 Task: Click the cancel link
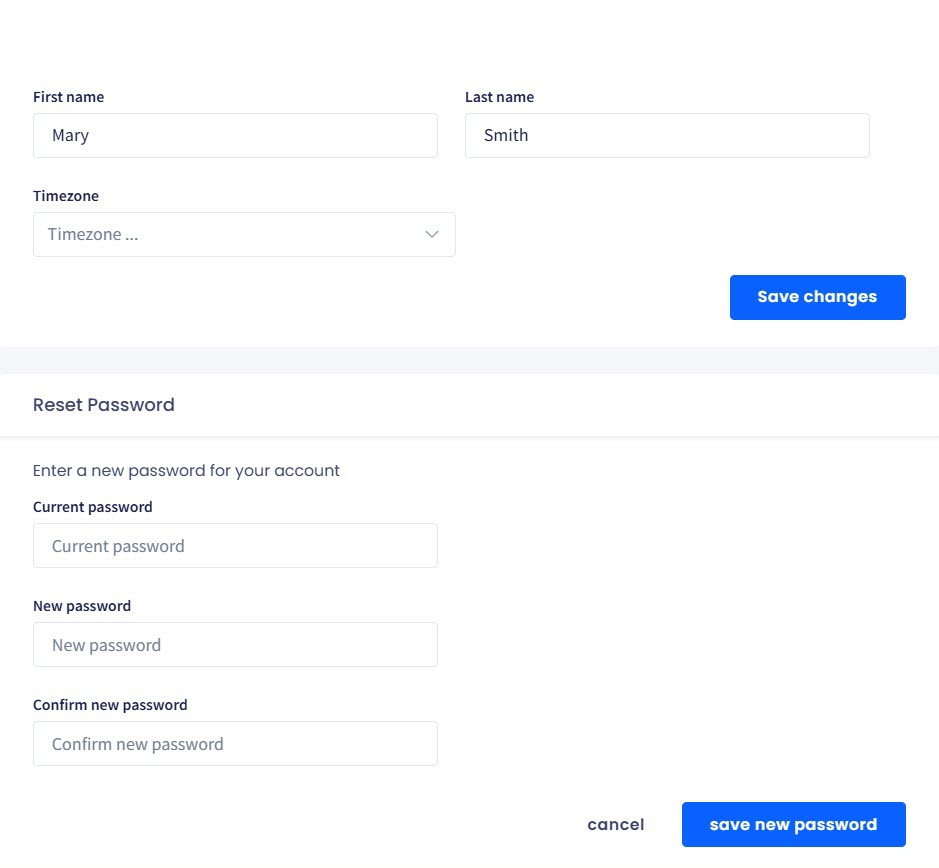point(616,824)
